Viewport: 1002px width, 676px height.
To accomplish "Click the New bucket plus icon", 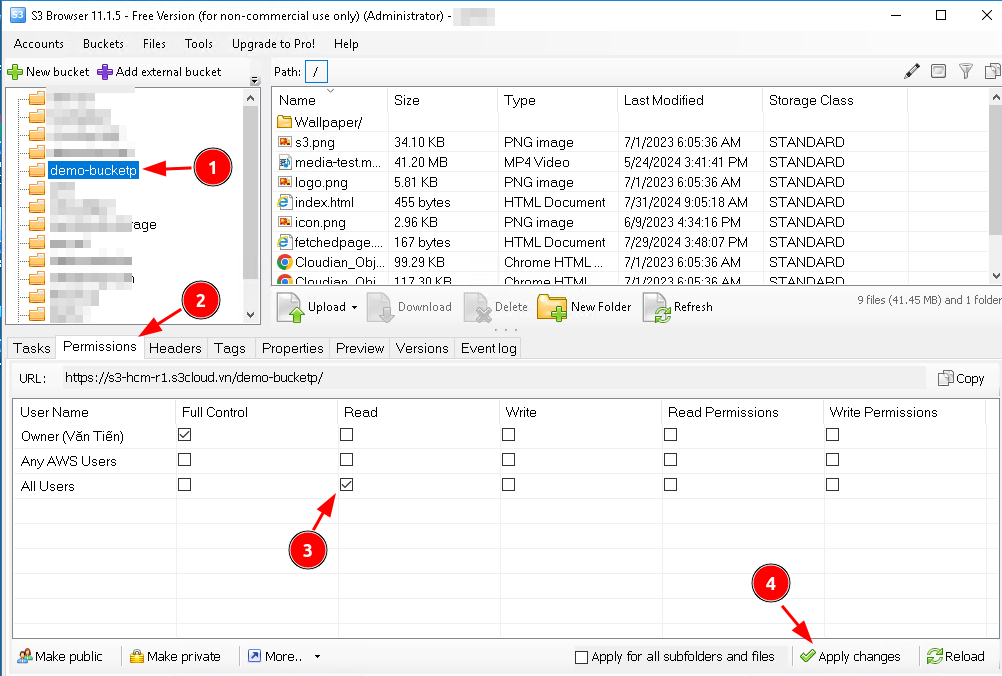I will tap(15, 72).
